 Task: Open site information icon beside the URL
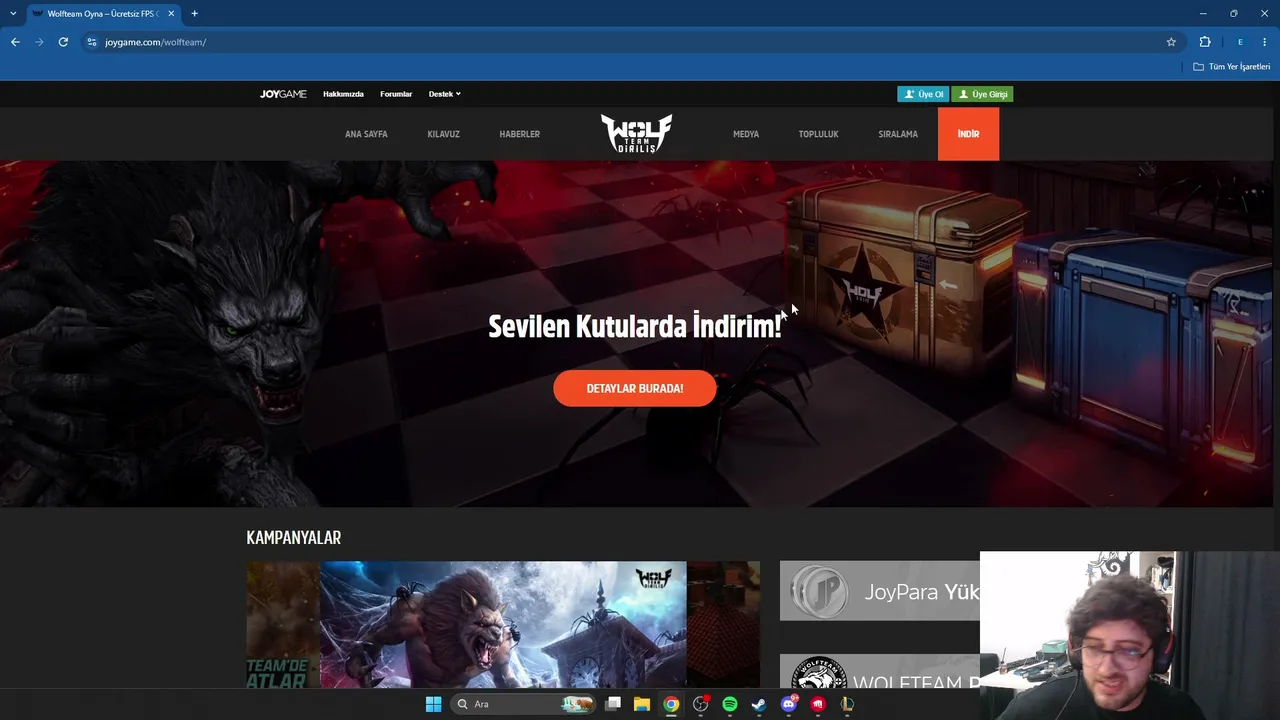[x=92, y=42]
